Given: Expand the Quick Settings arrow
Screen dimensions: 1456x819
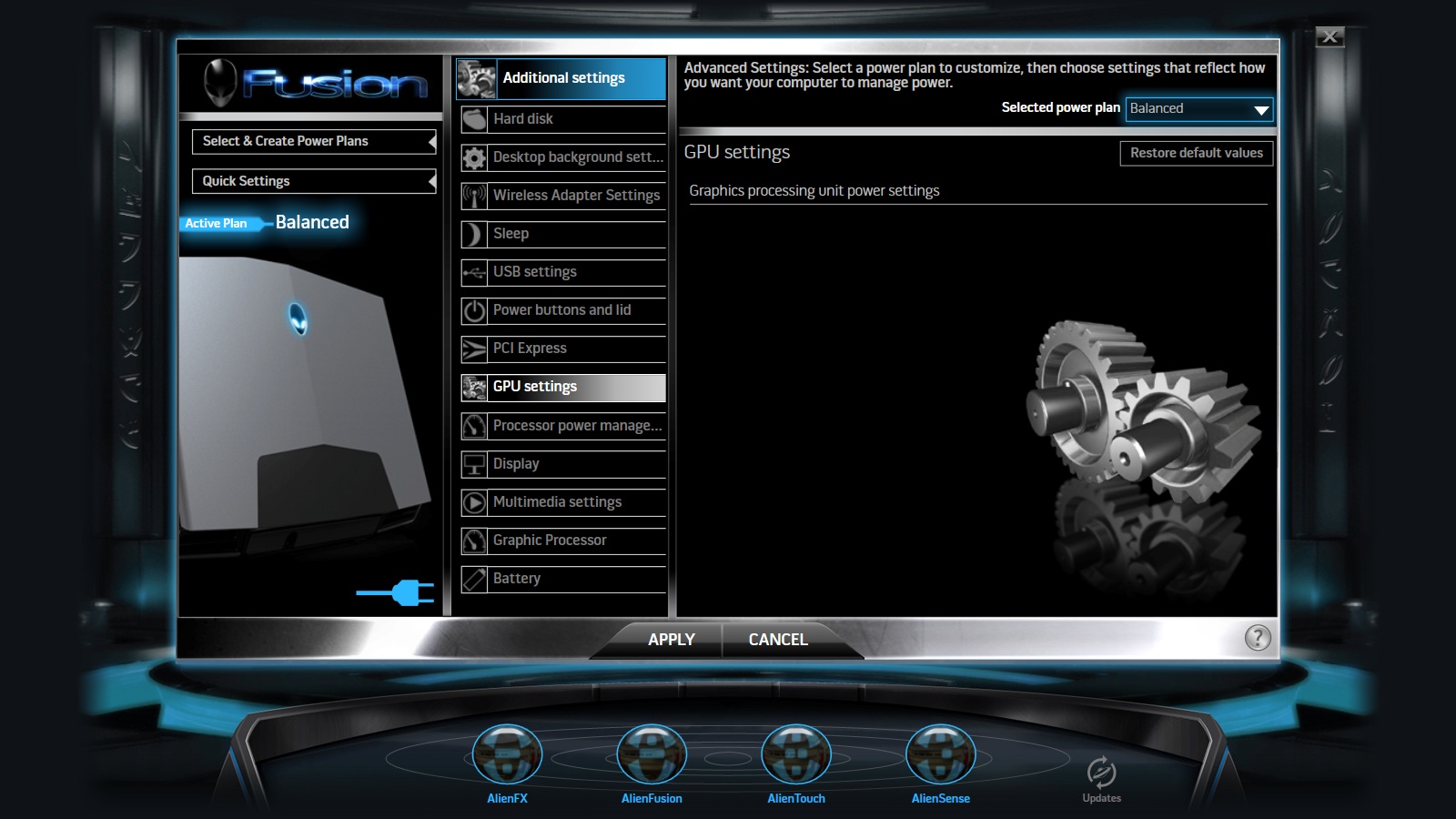Looking at the screenshot, I should [x=431, y=181].
